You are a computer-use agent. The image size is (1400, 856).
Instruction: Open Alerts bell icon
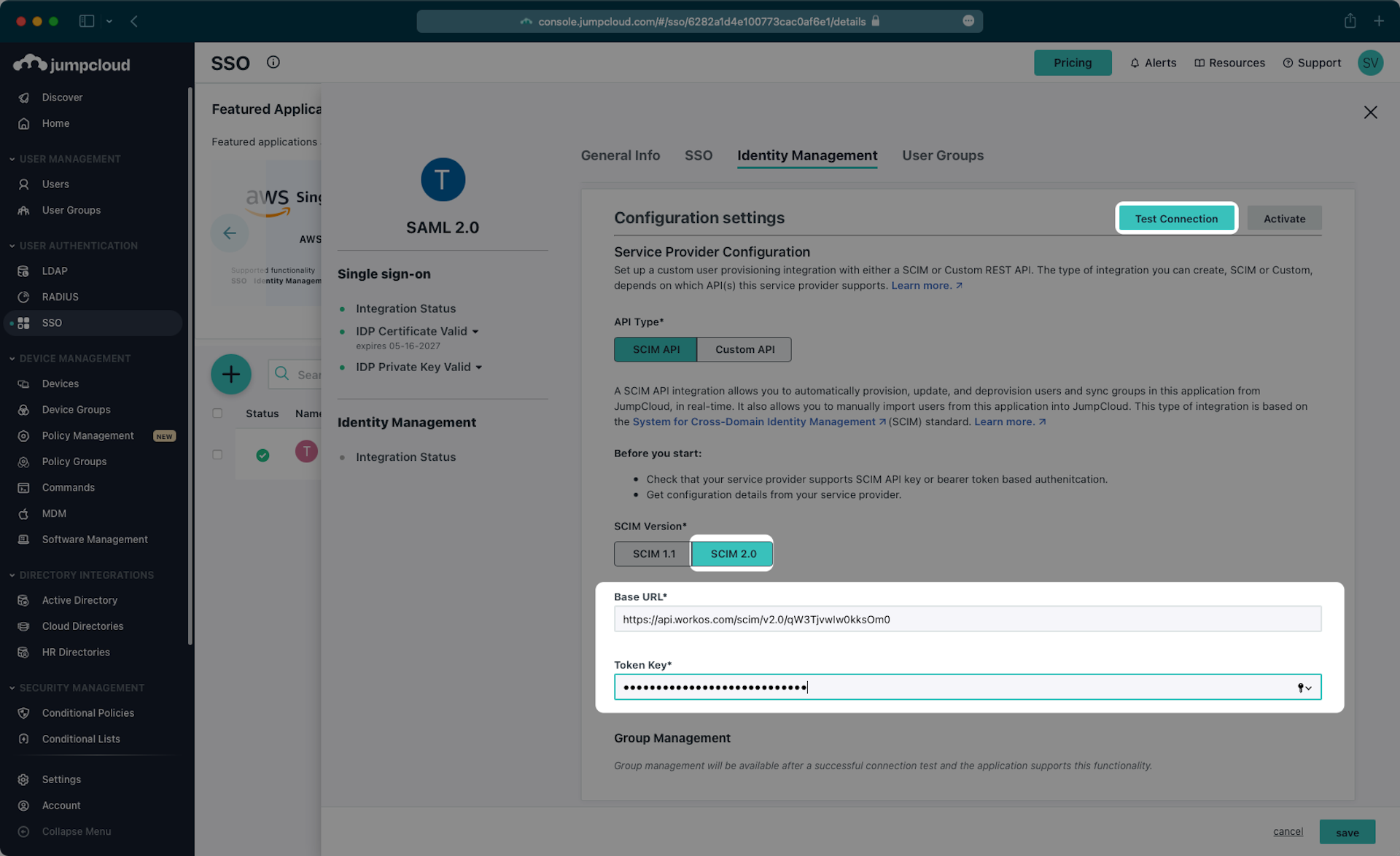1135,63
